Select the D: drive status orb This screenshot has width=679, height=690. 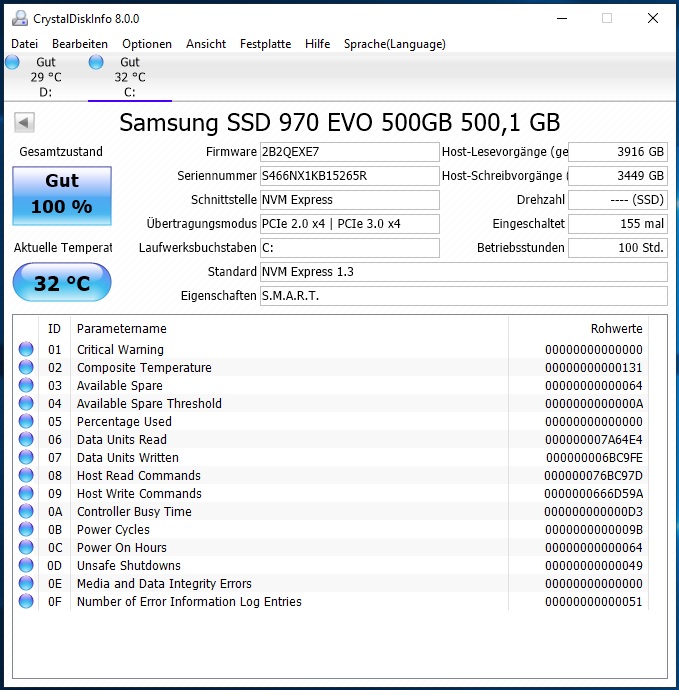tap(13, 62)
